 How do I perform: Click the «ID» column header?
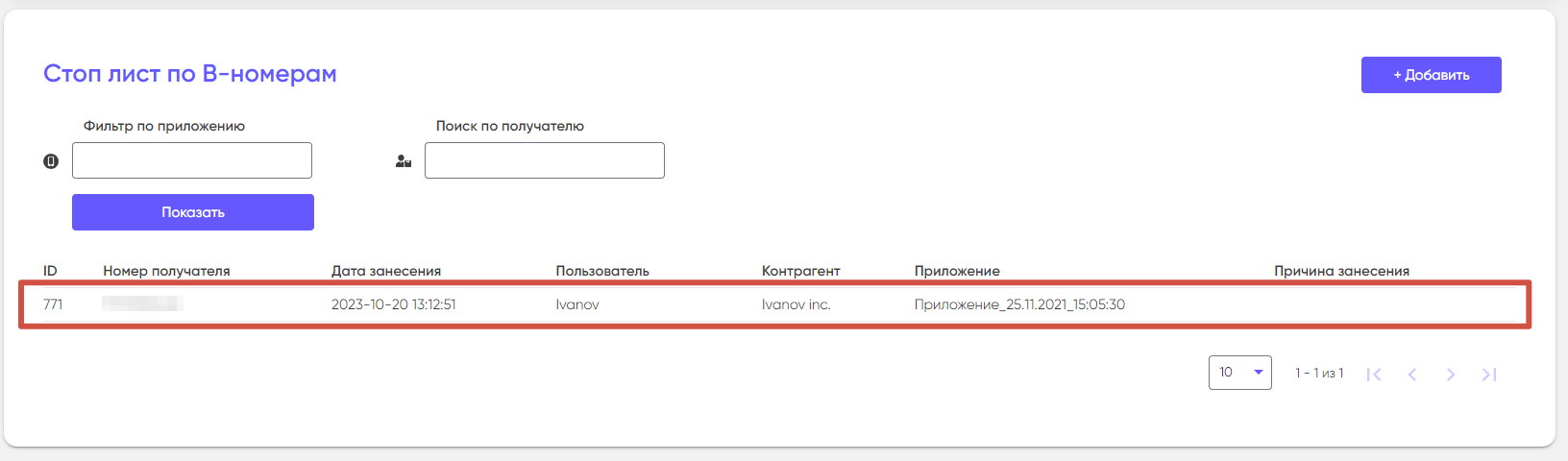[50, 271]
